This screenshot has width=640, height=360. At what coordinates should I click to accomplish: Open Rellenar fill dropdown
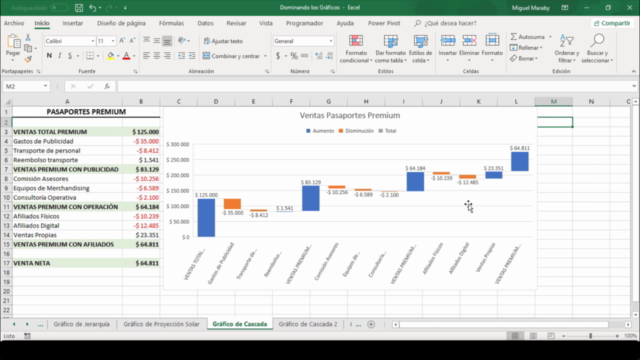[527, 48]
